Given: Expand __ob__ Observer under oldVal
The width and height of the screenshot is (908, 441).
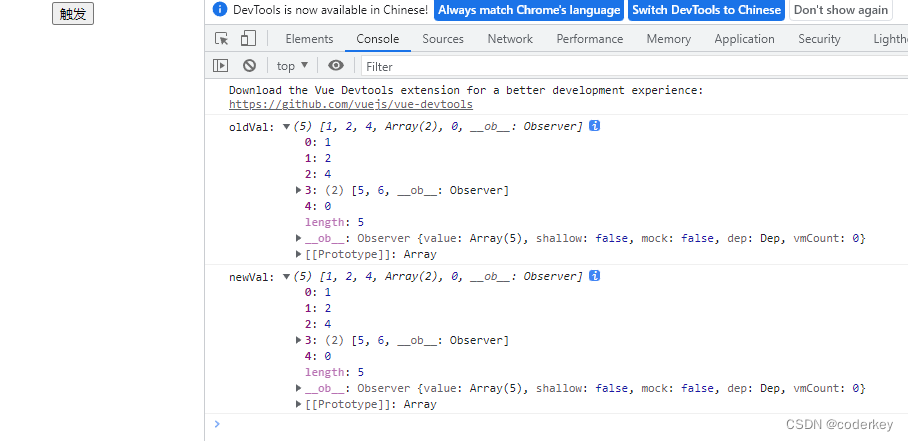Looking at the screenshot, I should point(299,238).
